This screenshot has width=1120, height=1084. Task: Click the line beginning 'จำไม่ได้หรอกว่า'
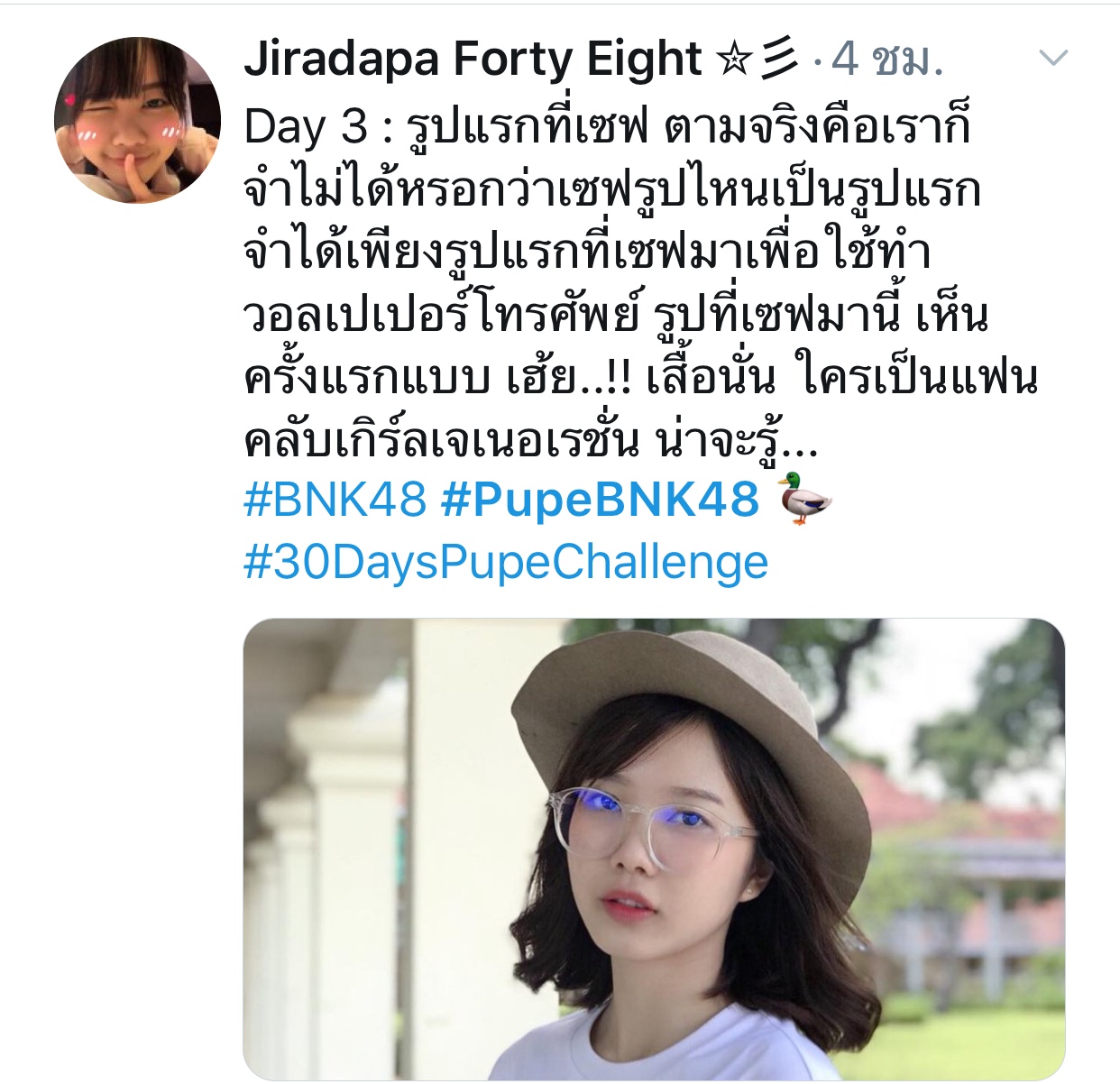[x=611, y=190]
